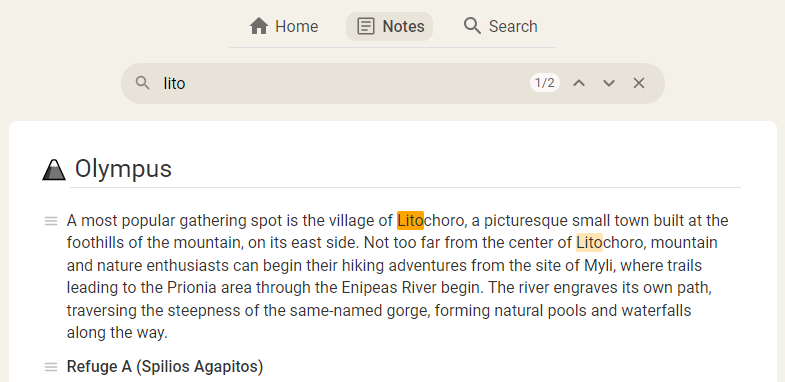Click the Search magnifier icon in navigation

(472, 25)
